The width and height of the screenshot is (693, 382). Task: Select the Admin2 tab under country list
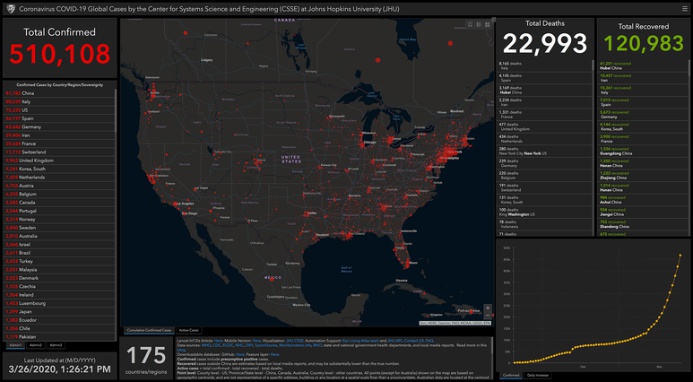click(36, 345)
